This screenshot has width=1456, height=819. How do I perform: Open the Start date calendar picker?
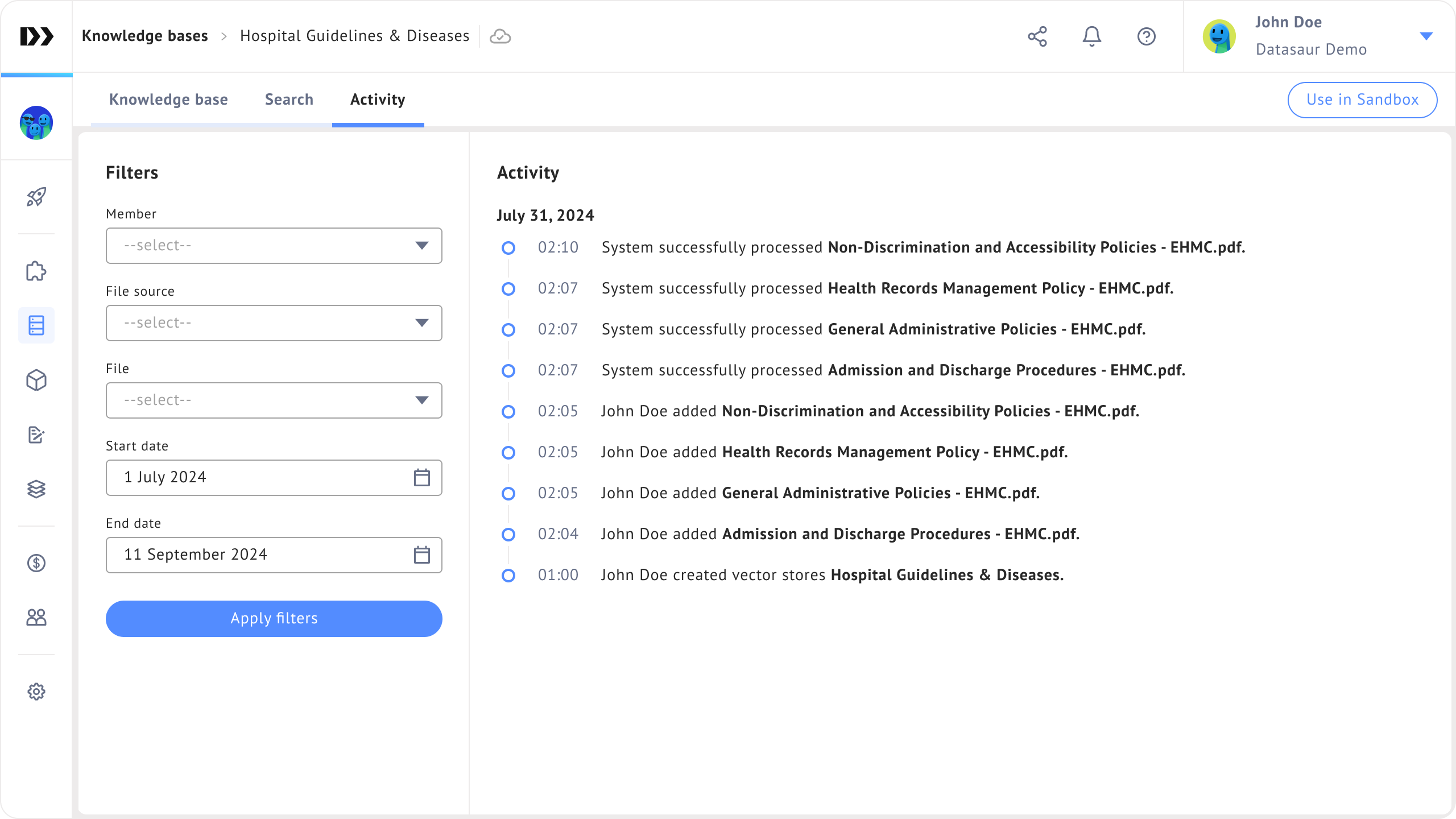tap(421, 478)
